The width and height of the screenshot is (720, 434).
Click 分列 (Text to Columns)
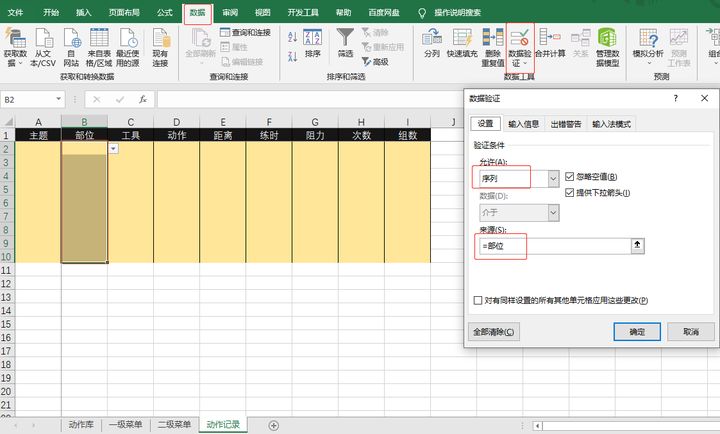point(432,43)
